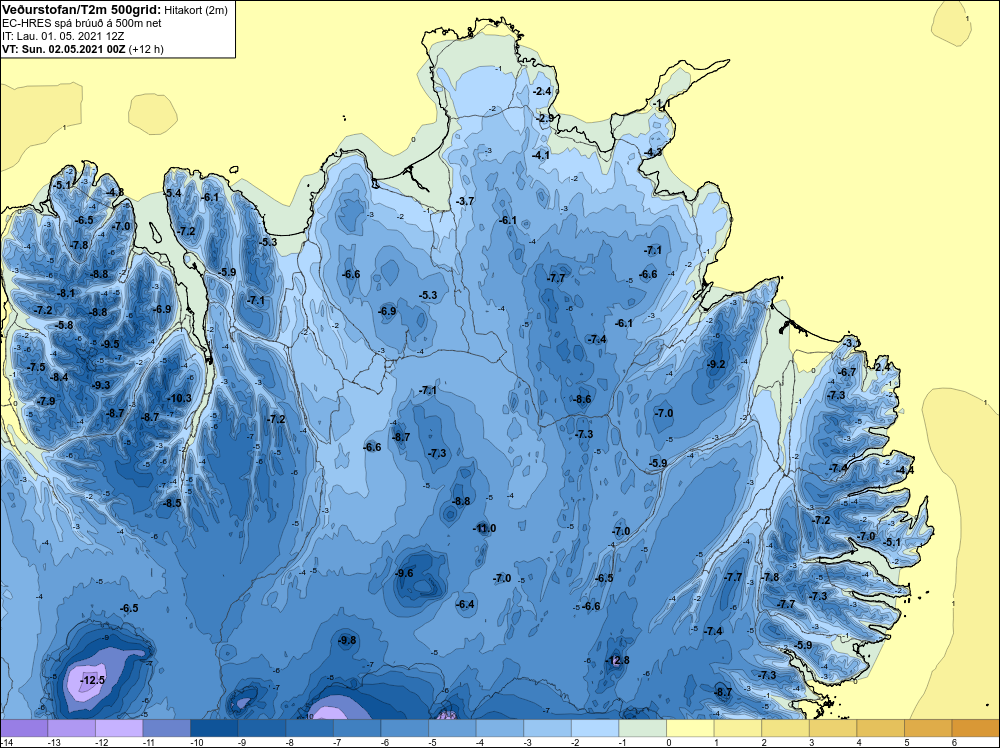This screenshot has height=748, width=1000.
Task: Click the -8.1 temperature label
Action: (66, 293)
